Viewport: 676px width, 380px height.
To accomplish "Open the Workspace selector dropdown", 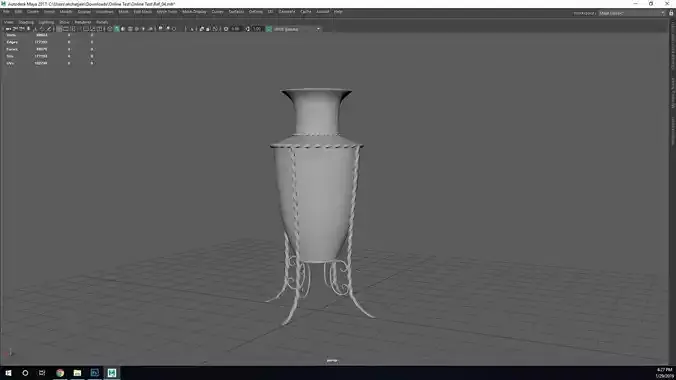I will 632,13.
